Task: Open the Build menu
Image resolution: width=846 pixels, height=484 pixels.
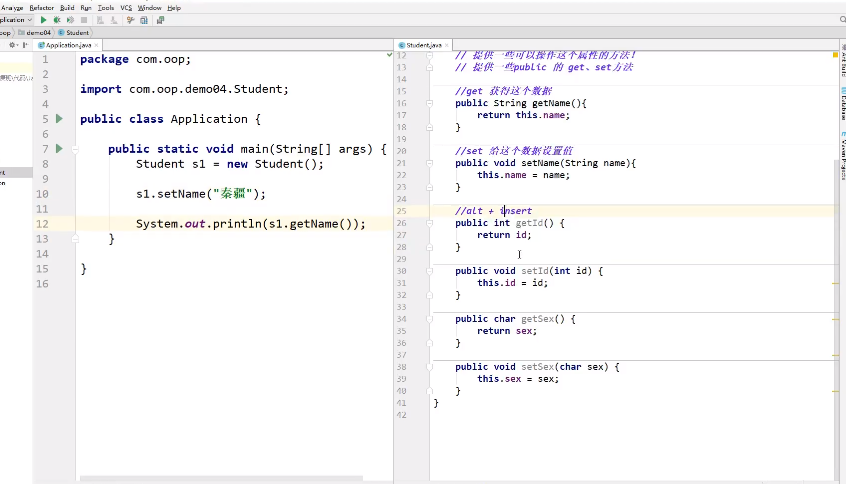Action: click(67, 8)
